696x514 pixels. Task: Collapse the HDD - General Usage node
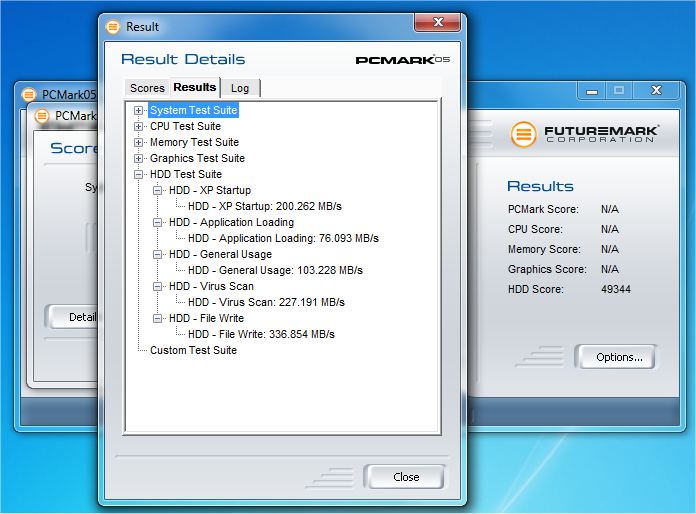[158, 254]
